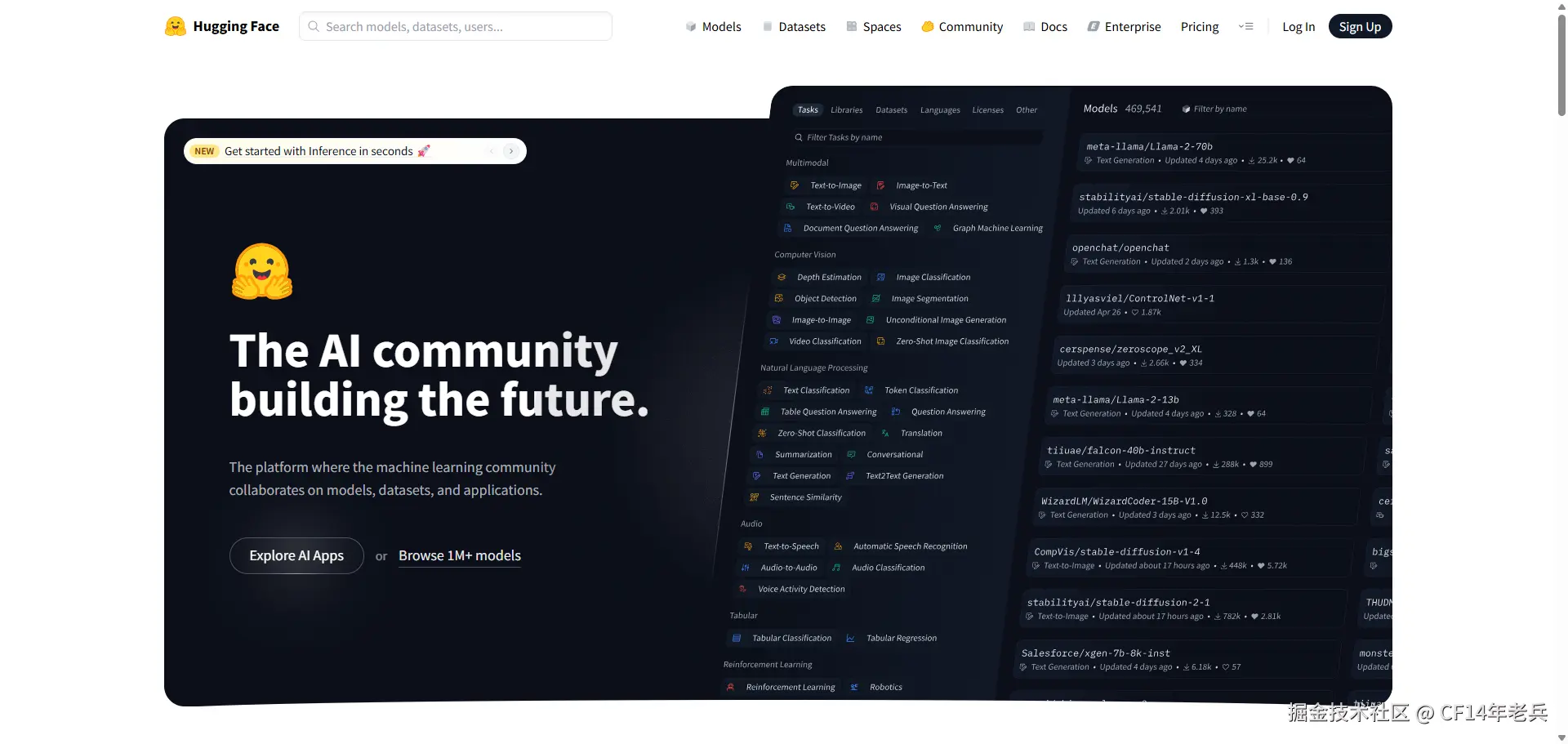Screen dimensions: 1568x744
Task: Click the Image Classification task icon
Action: tap(881, 278)
